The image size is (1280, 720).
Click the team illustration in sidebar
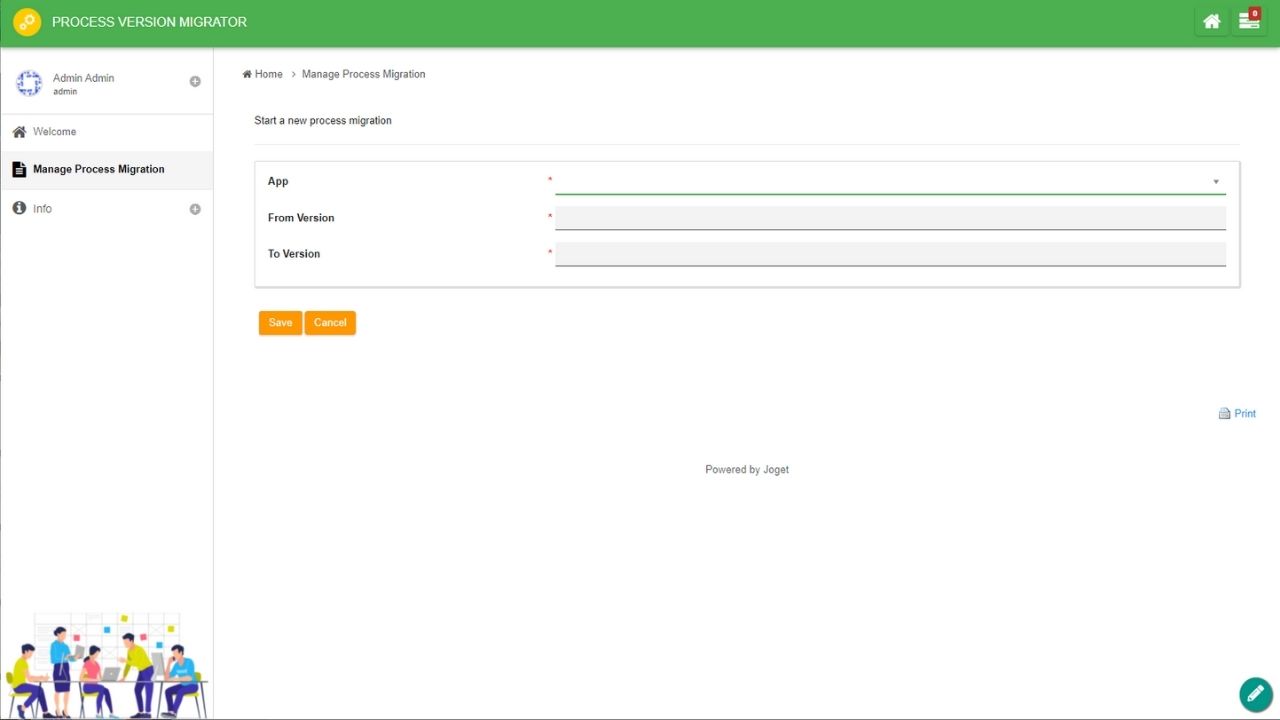pos(105,665)
